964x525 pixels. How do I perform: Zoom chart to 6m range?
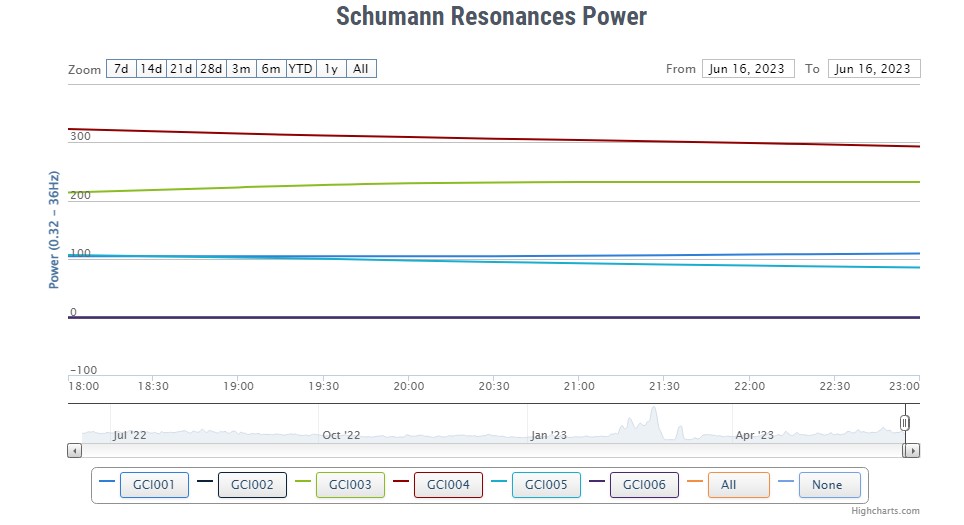tap(271, 69)
